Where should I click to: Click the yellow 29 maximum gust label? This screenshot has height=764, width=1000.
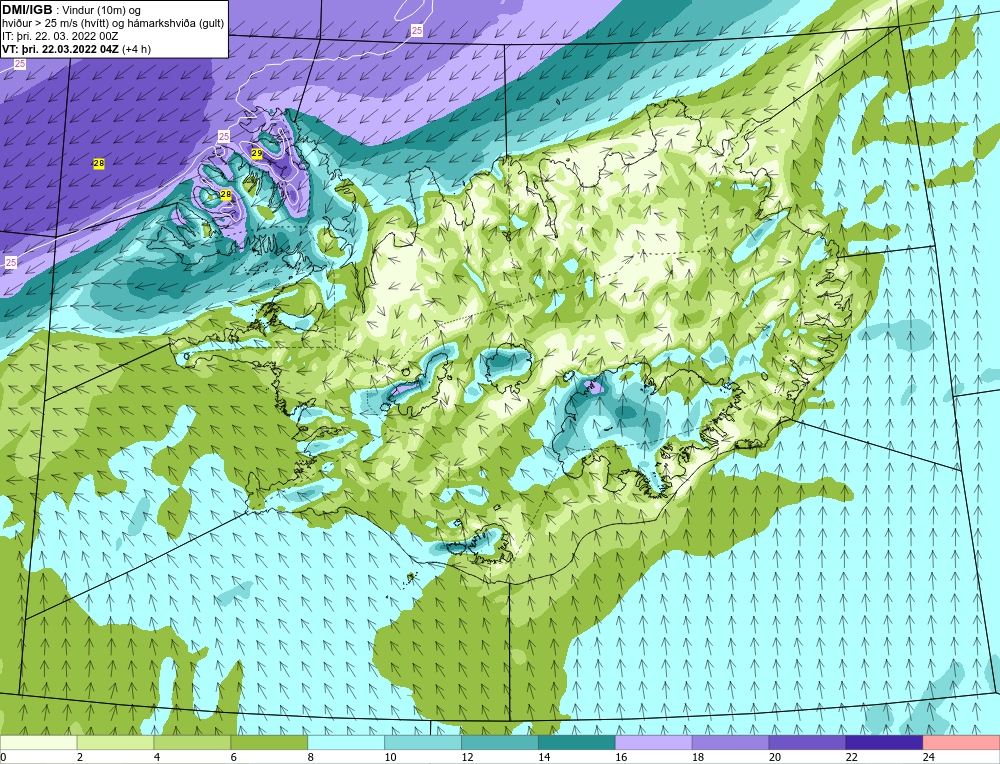(x=257, y=154)
